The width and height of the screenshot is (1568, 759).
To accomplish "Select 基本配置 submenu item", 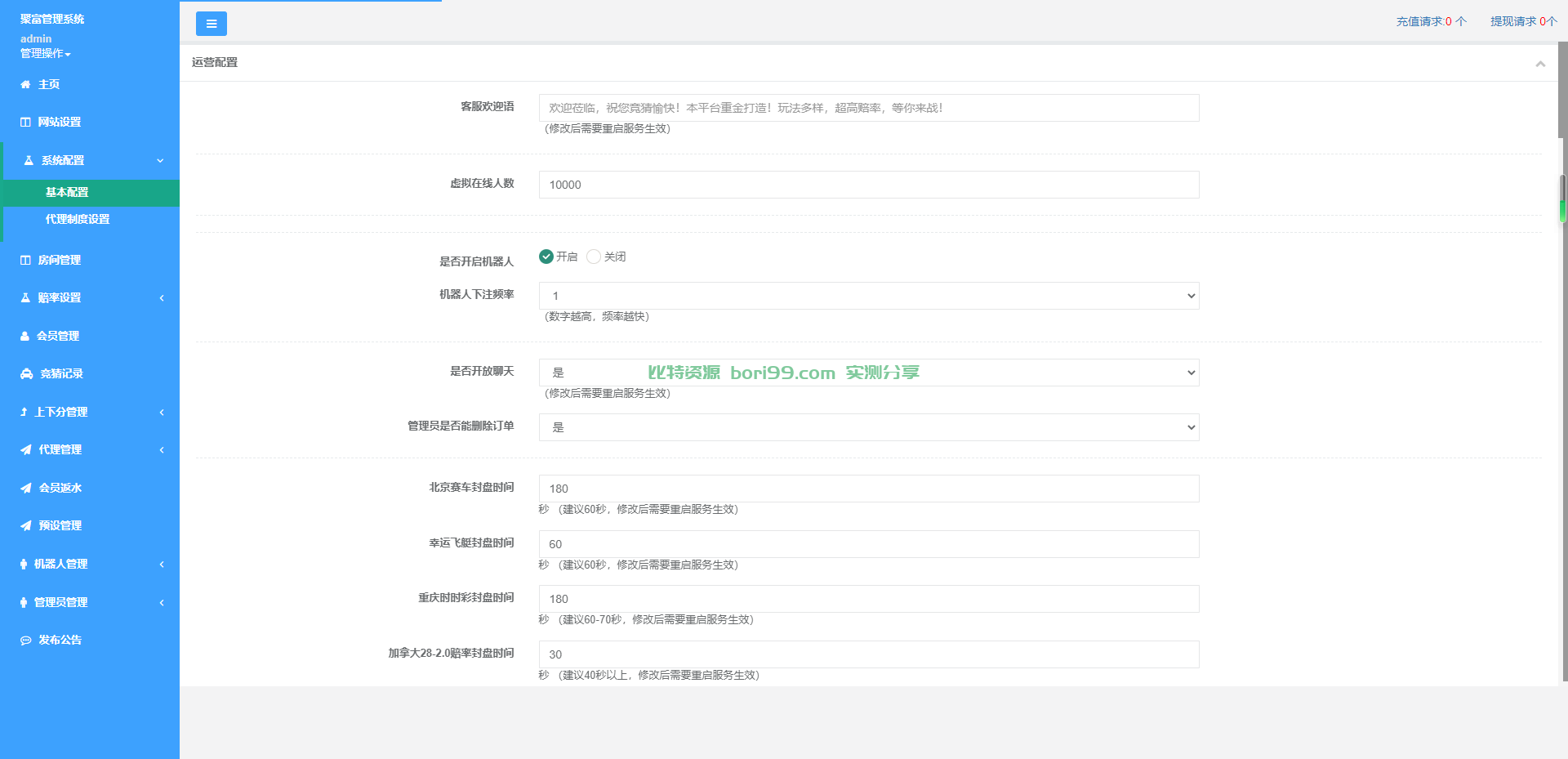I will [x=91, y=193].
